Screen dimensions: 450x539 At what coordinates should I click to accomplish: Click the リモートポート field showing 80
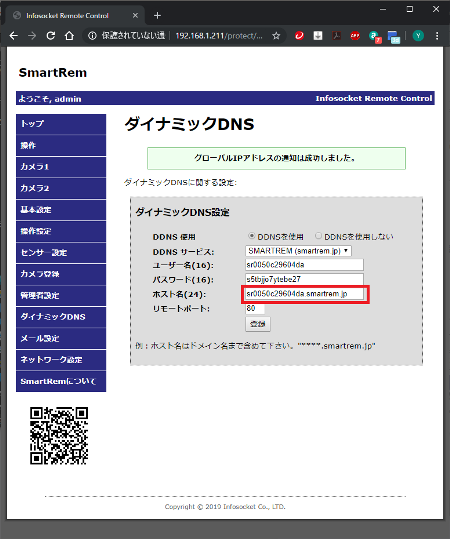(x=255, y=308)
